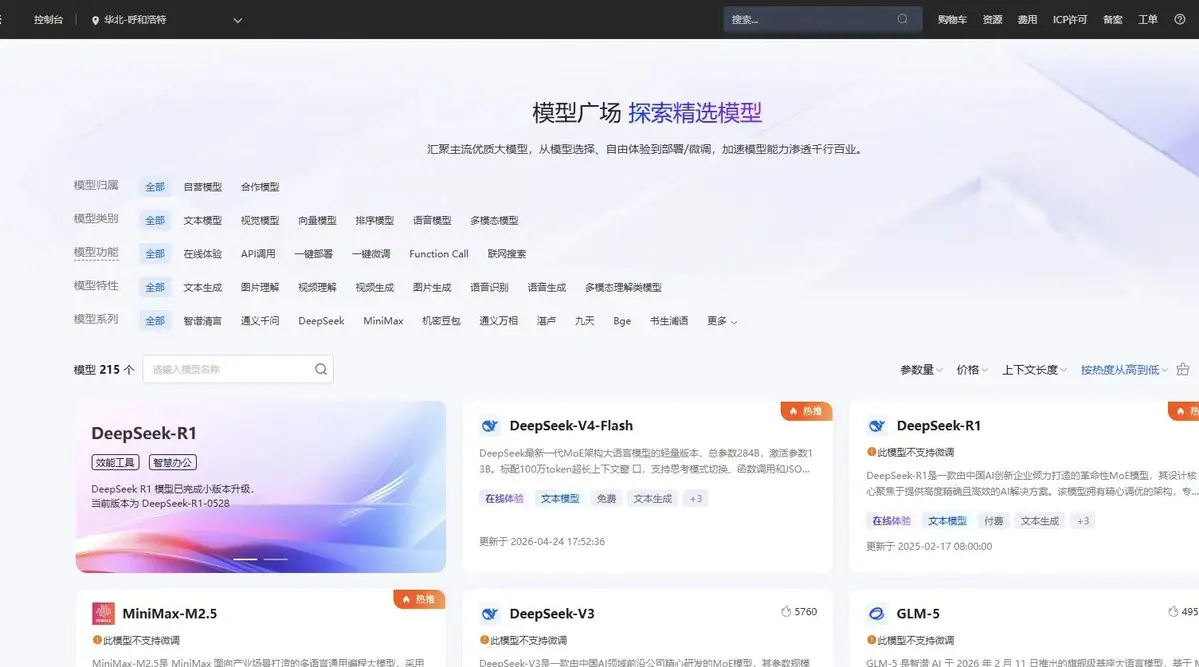Select 合作模型 filter
The width and height of the screenshot is (1199, 667).
point(260,187)
